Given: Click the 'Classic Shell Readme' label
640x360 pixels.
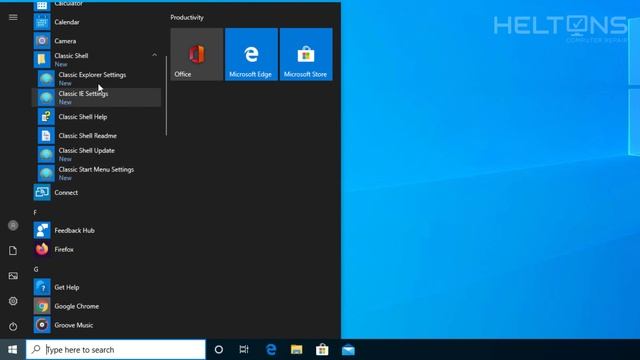Looking at the screenshot, I should tap(87, 136).
